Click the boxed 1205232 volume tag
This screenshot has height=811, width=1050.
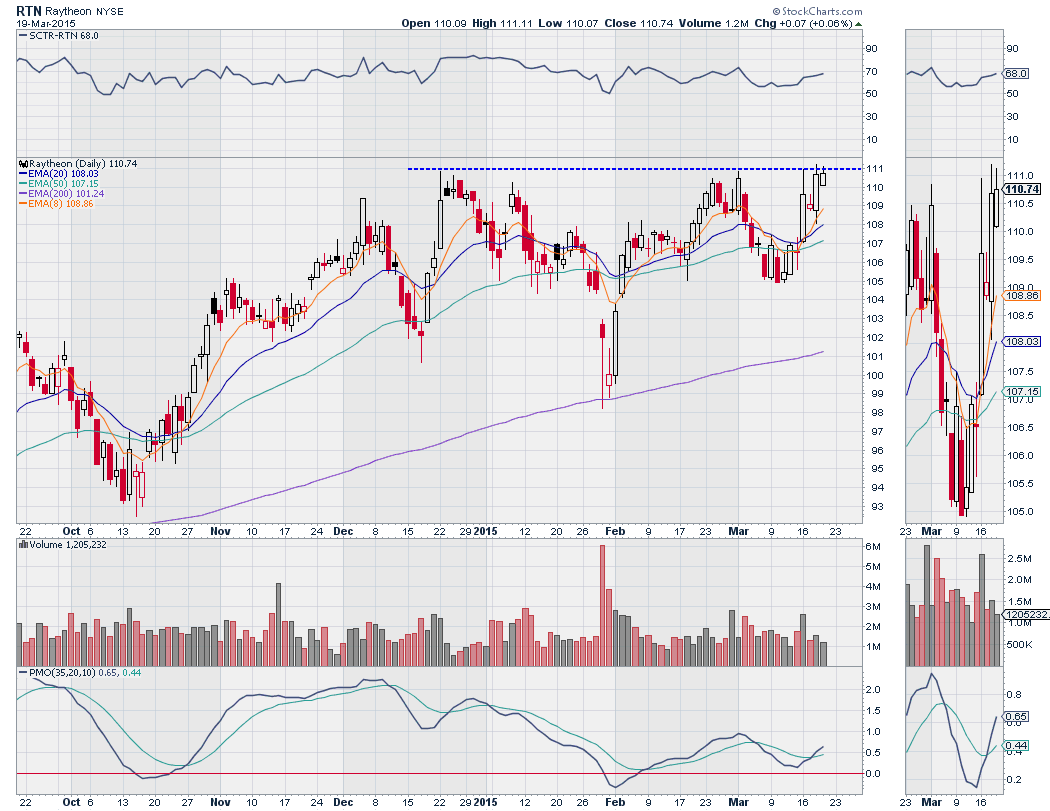pyautogui.click(x=1025, y=614)
